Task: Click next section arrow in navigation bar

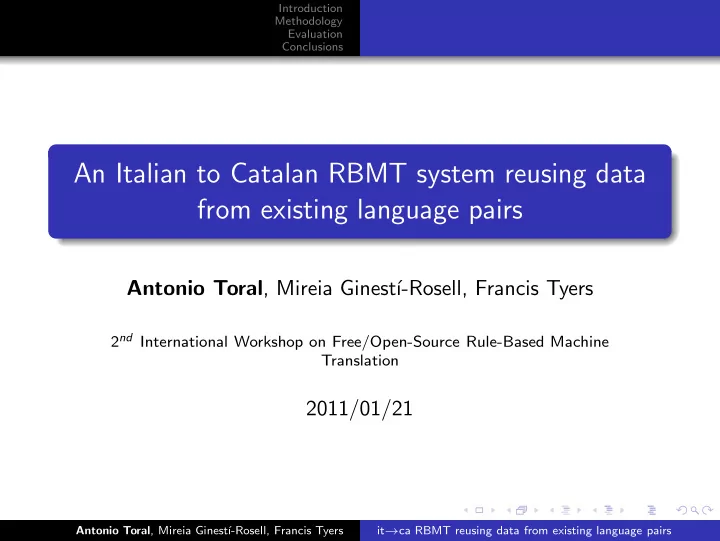Action: click(x=622, y=510)
